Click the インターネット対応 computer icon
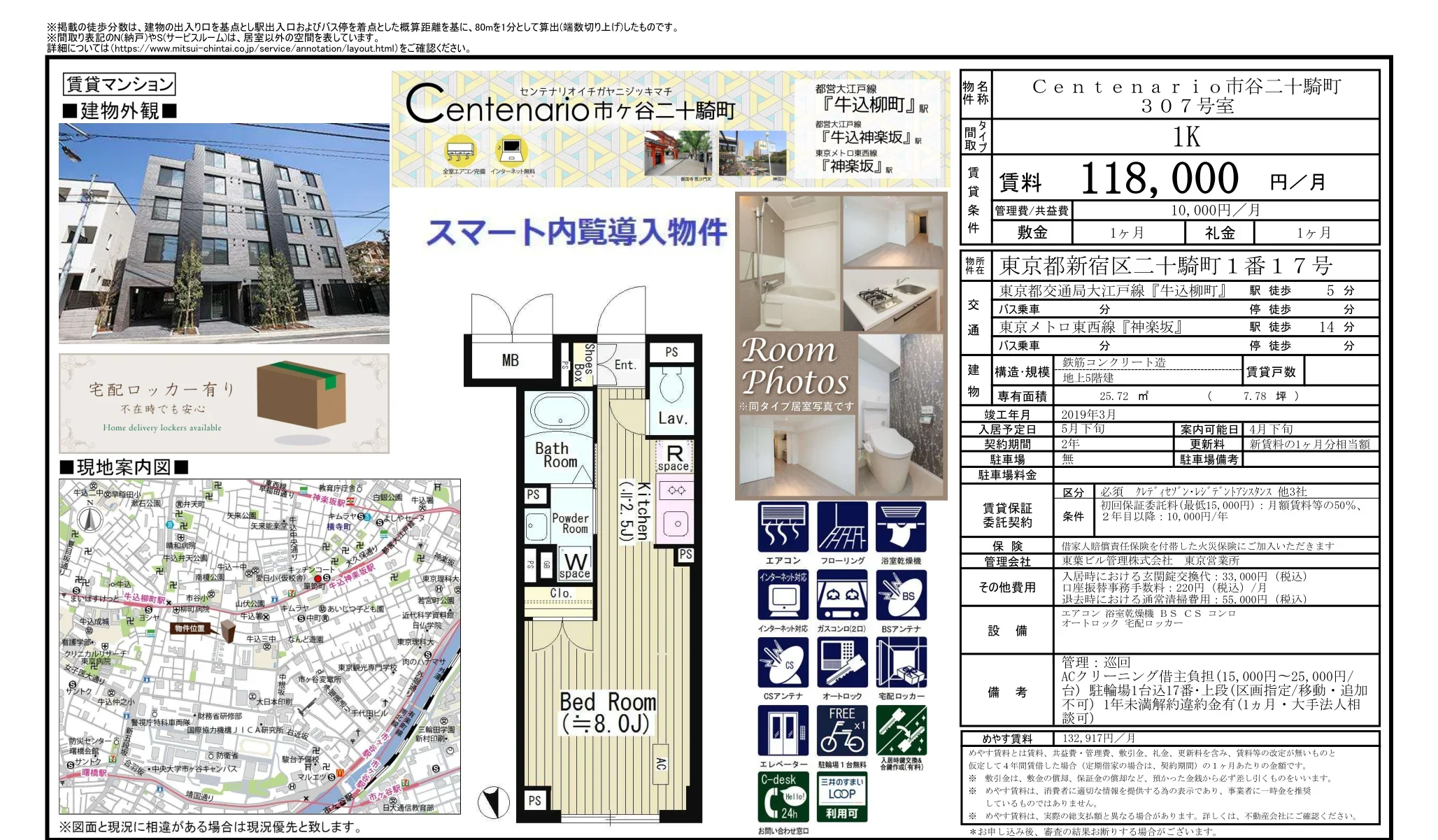The image size is (1438, 840). coord(783,595)
